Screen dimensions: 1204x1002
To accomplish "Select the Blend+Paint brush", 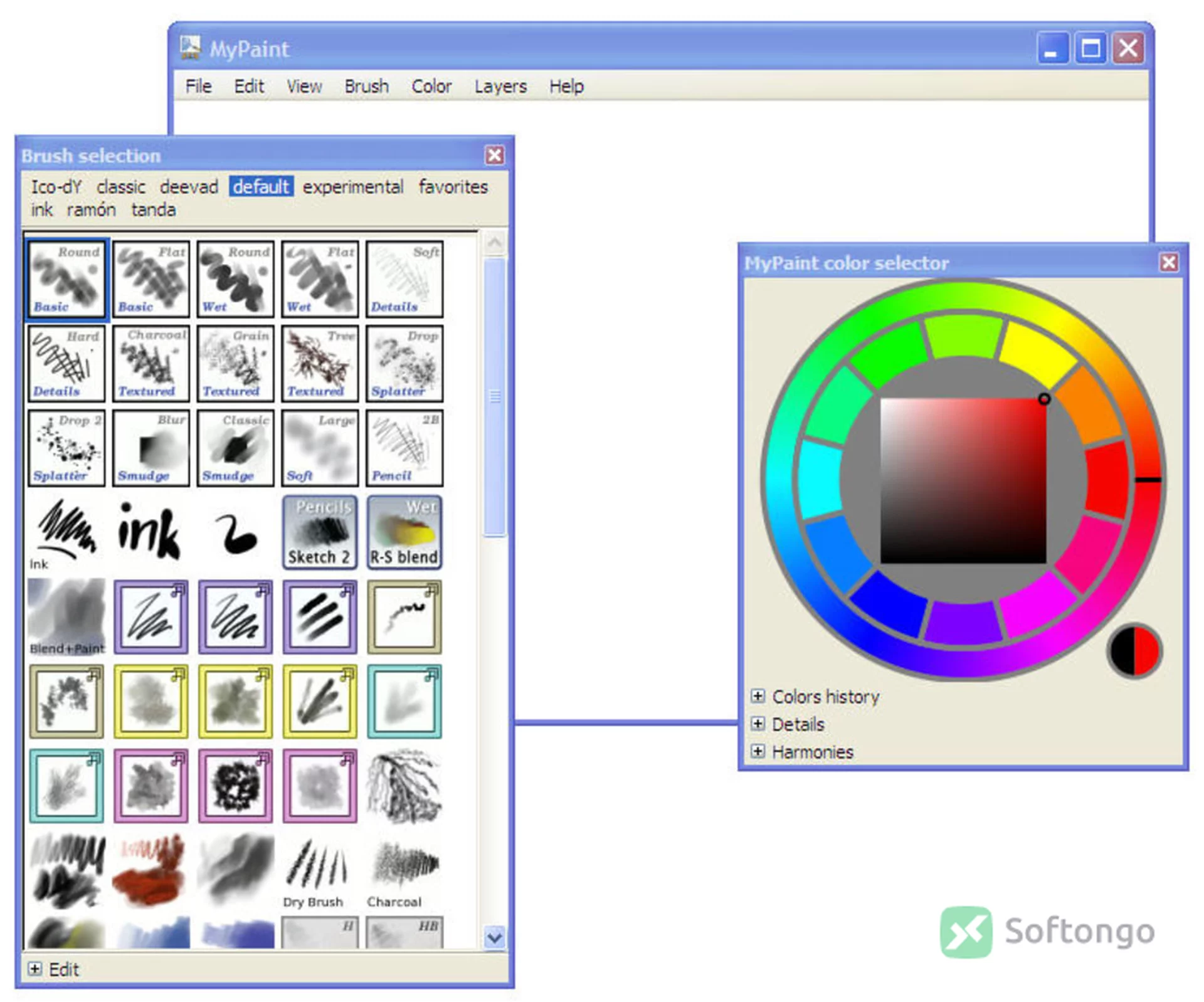I will click(66, 617).
